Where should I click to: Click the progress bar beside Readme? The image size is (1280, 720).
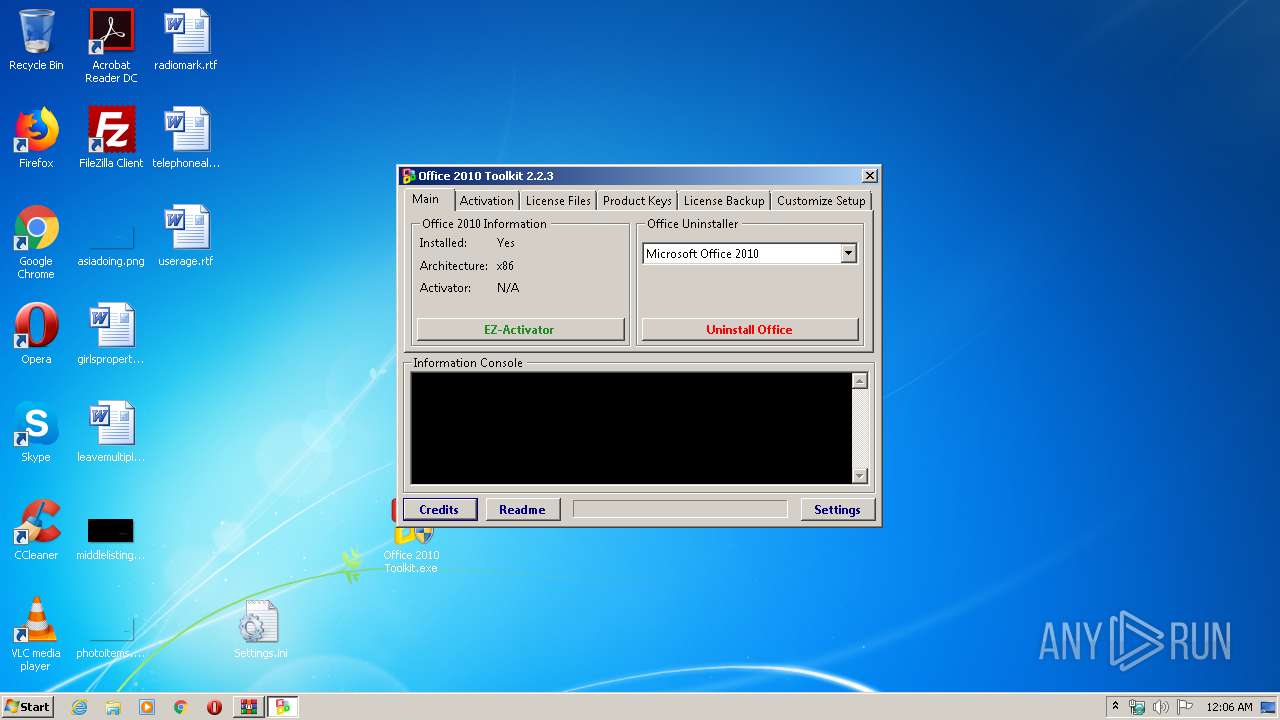tap(680, 509)
